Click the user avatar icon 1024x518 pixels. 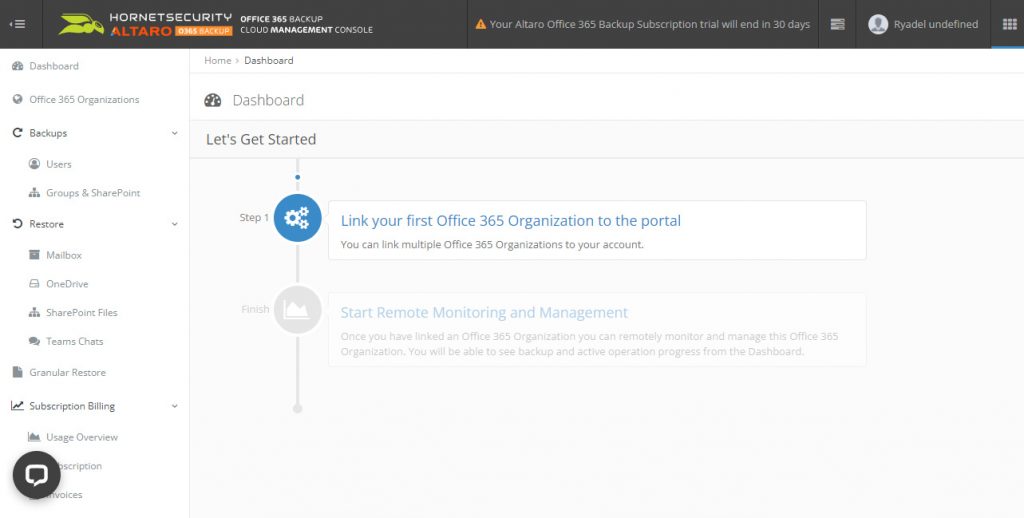click(878, 24)
